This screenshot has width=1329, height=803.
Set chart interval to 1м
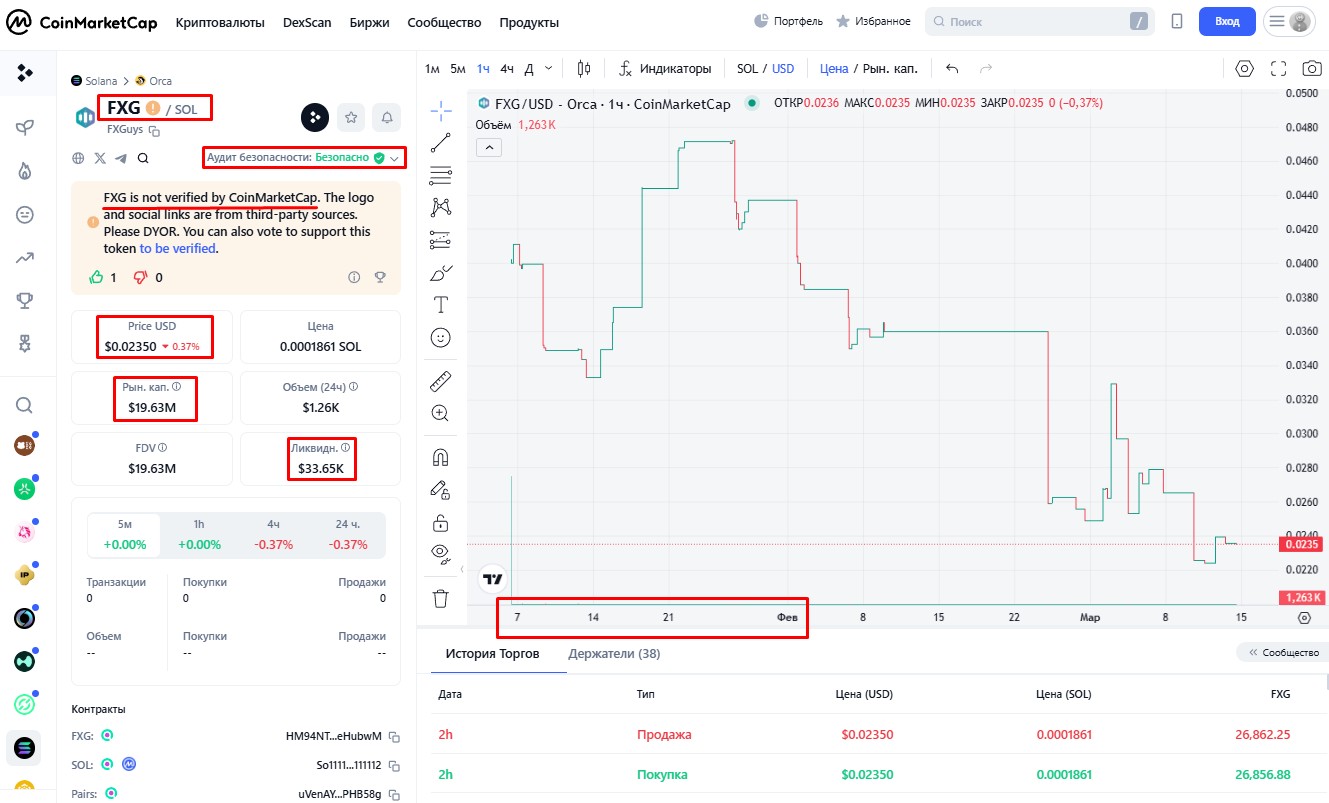point(432,68)
